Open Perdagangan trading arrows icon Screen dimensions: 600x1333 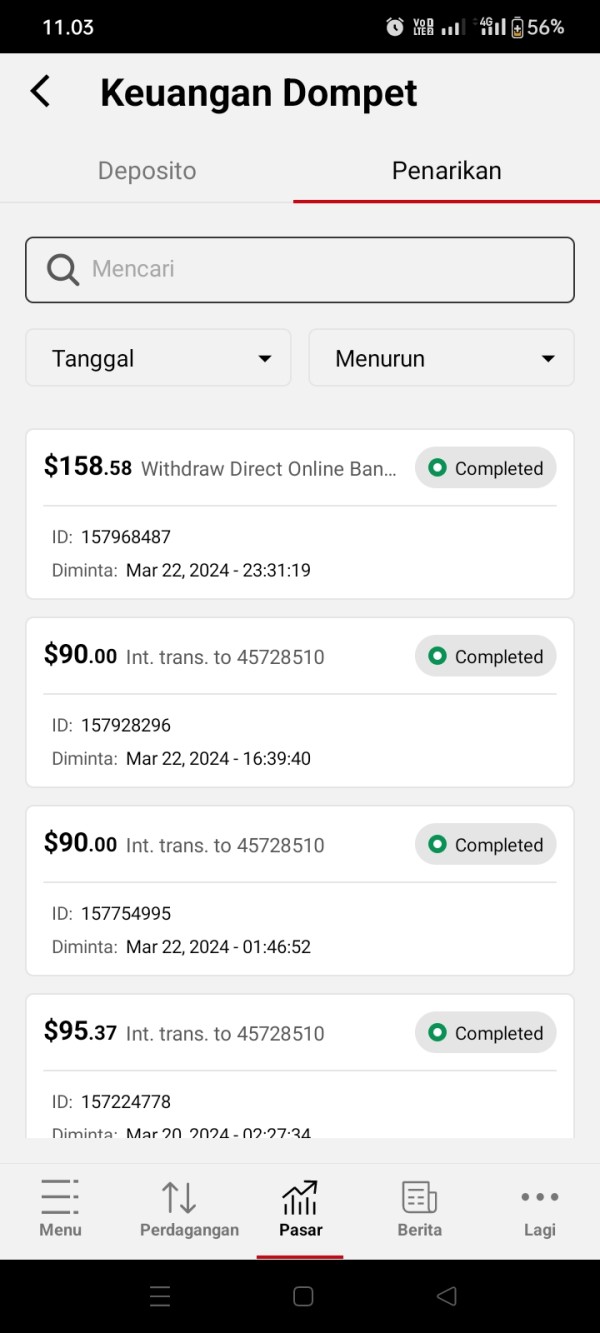pos(179,1197)
